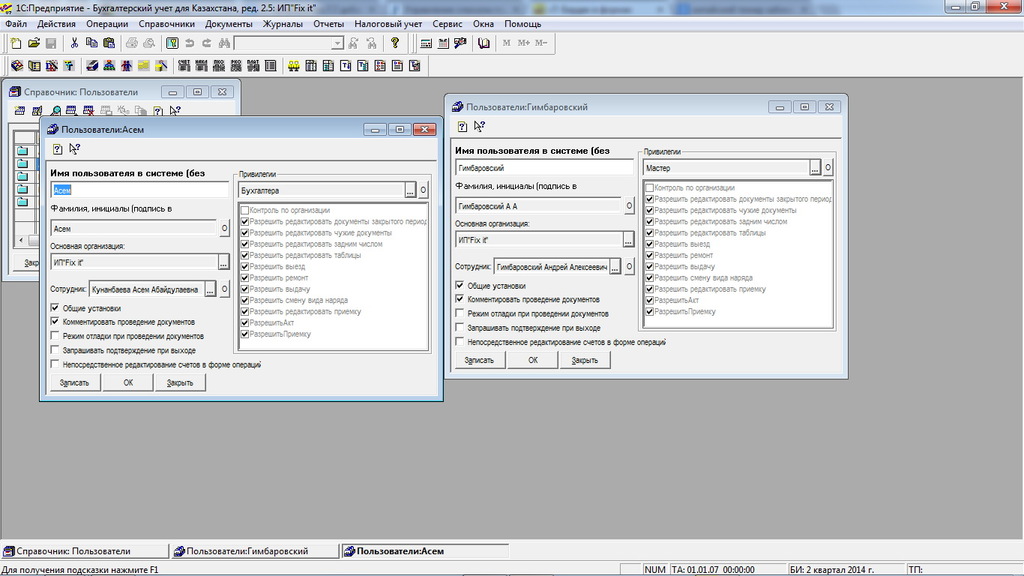This screenshot has width=1024, height=576.
Task: Expand the search combo box in main toolbar
Action: click(337, 43)
